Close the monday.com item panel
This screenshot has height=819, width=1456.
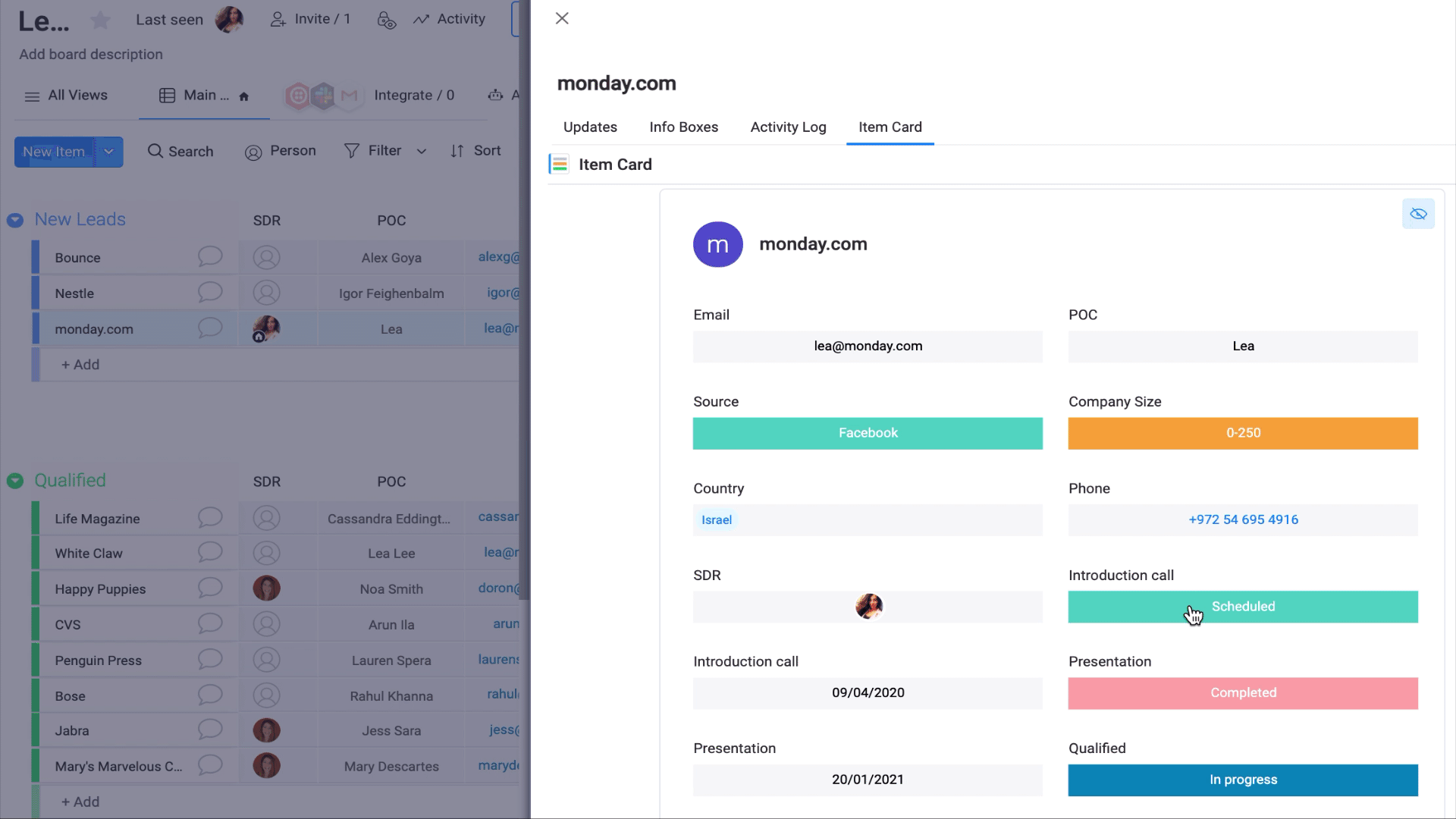(x=562, y=18)
